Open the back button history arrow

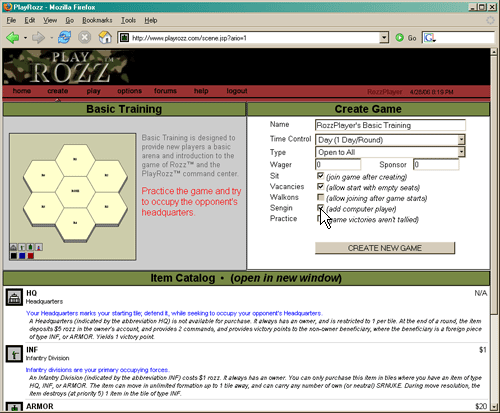(25, 38)
